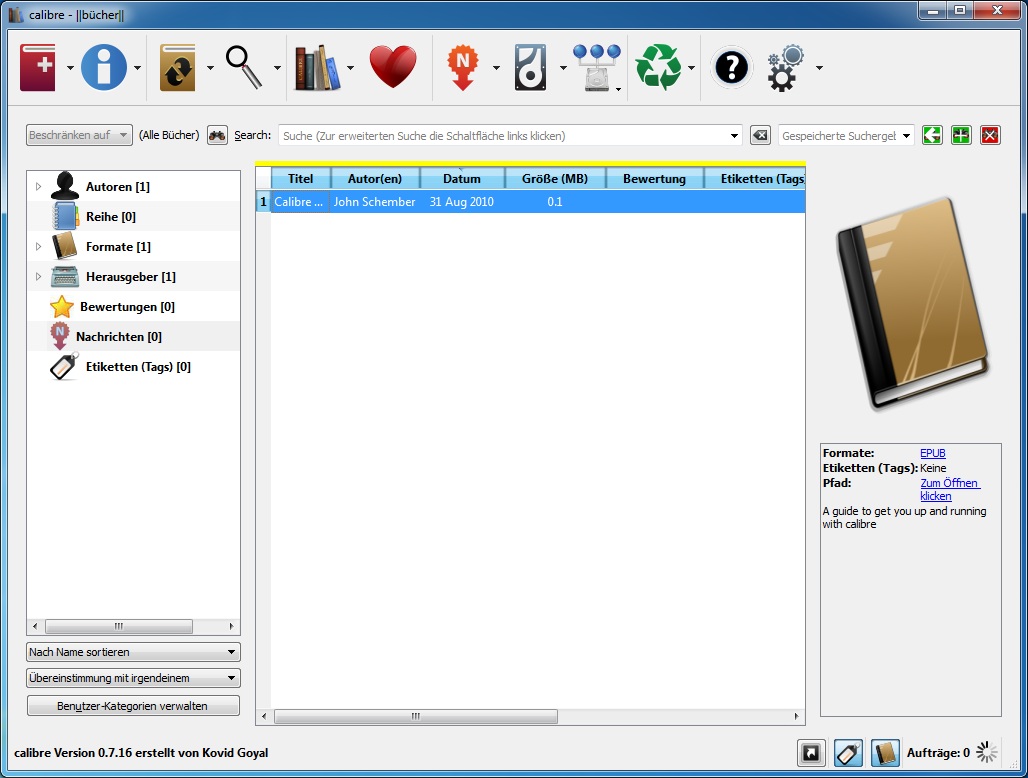This screenshot has height=778, width=1028.
Task: Open the EPUB format link
Action: coord(932,453)
